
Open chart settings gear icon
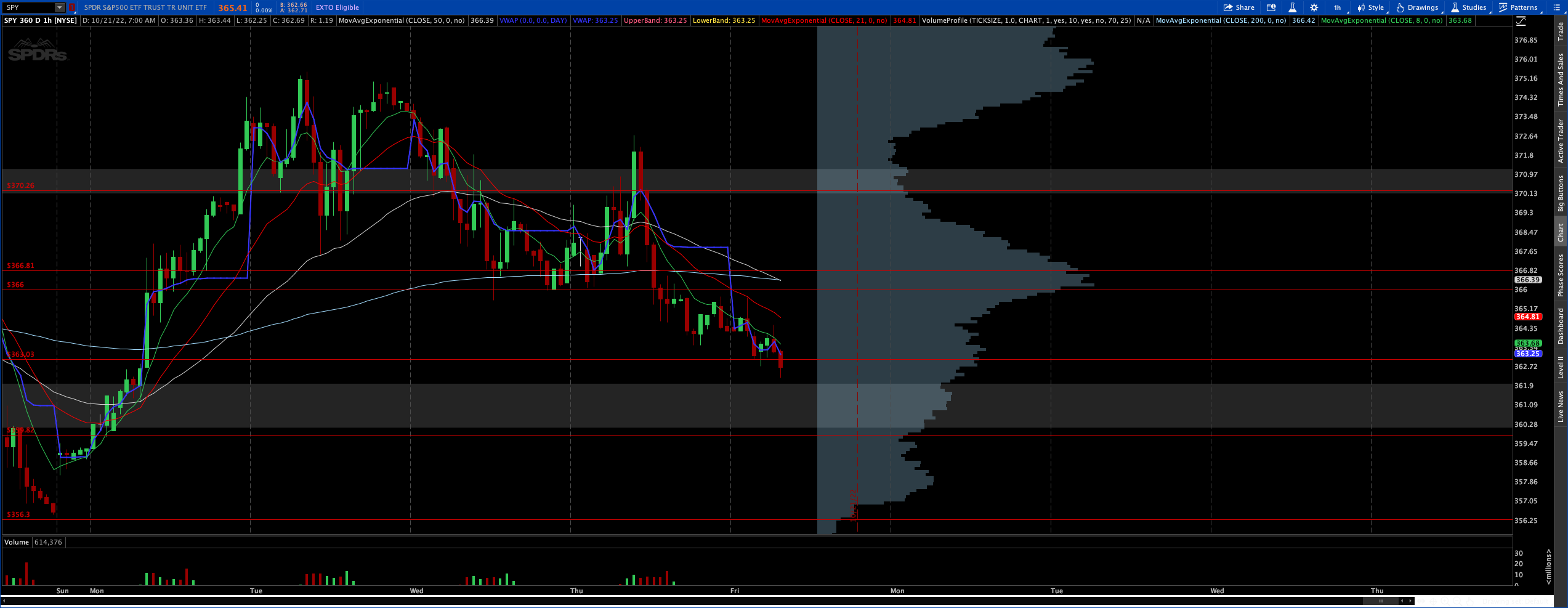click(x=1314, y=7)
